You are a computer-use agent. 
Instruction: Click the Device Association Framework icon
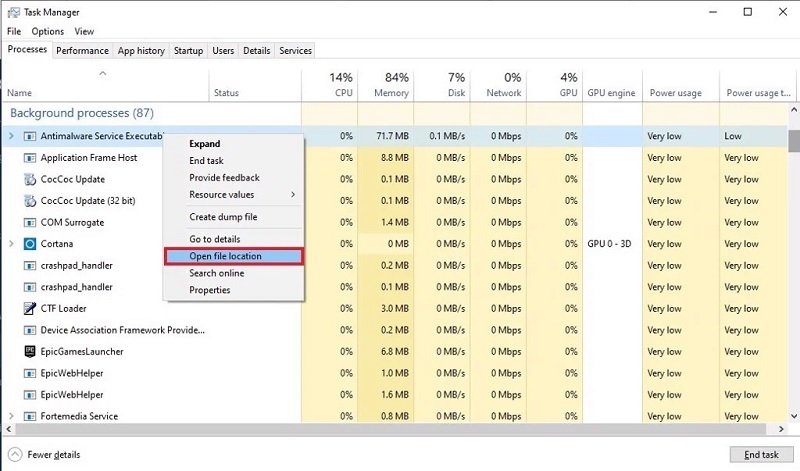[x=30, y=330]
